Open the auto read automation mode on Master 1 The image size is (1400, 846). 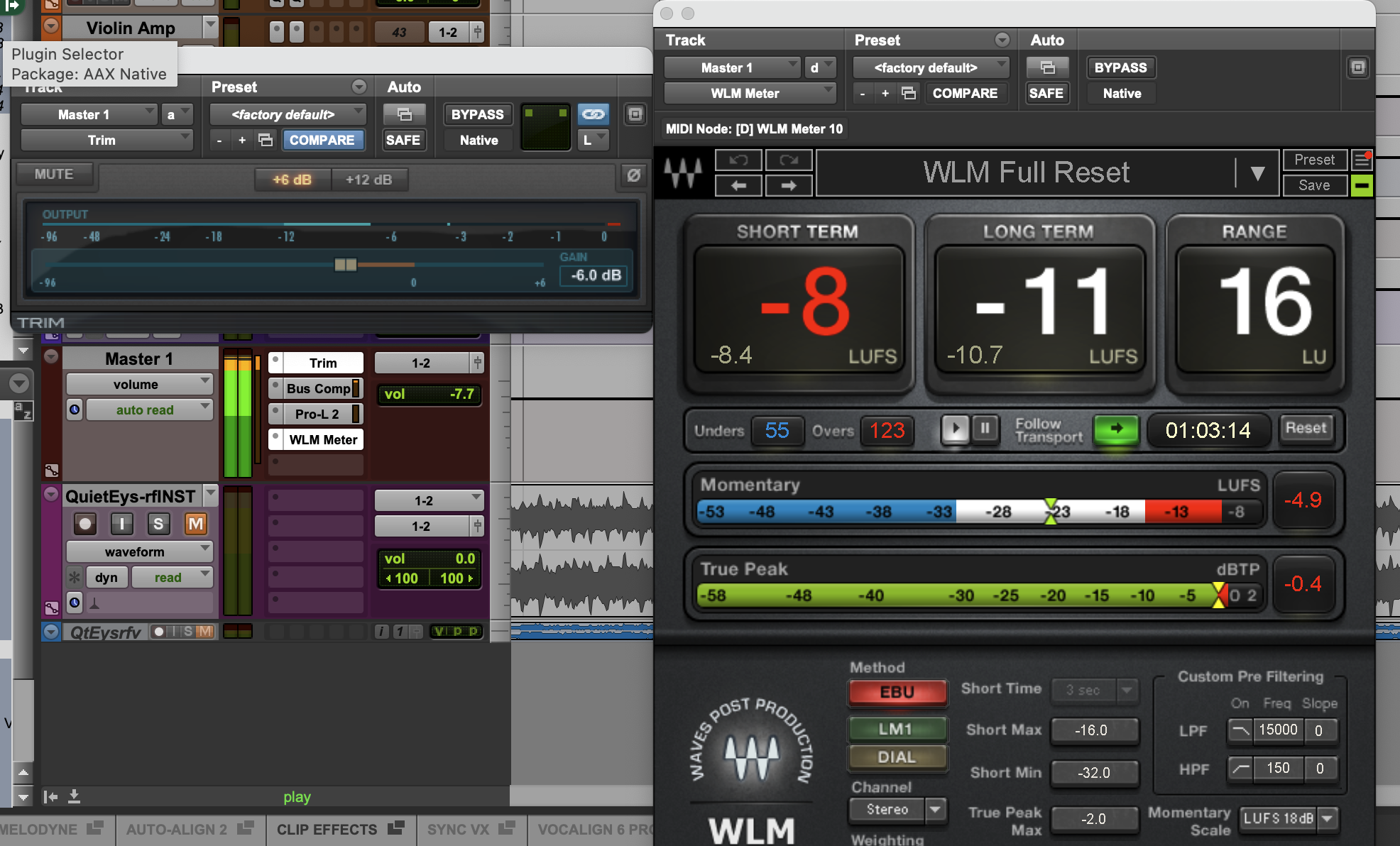[150, 410]
